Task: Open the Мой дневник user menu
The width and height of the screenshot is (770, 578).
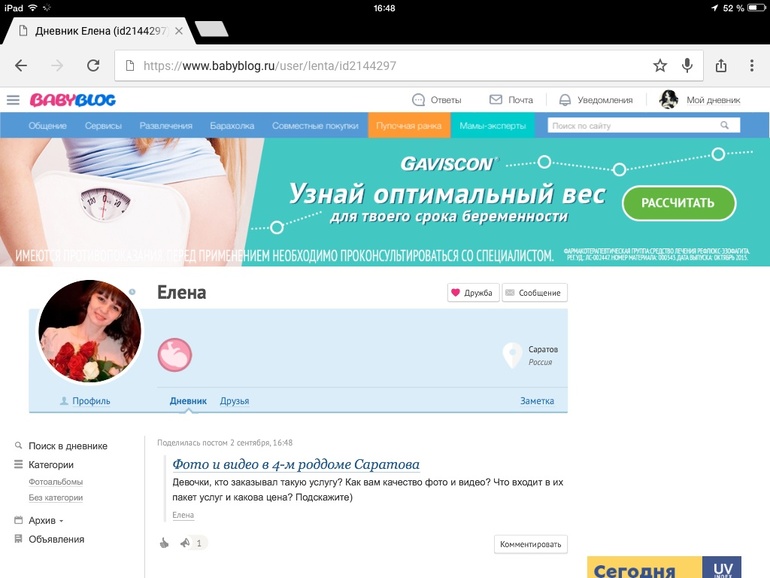Action: 700,100
